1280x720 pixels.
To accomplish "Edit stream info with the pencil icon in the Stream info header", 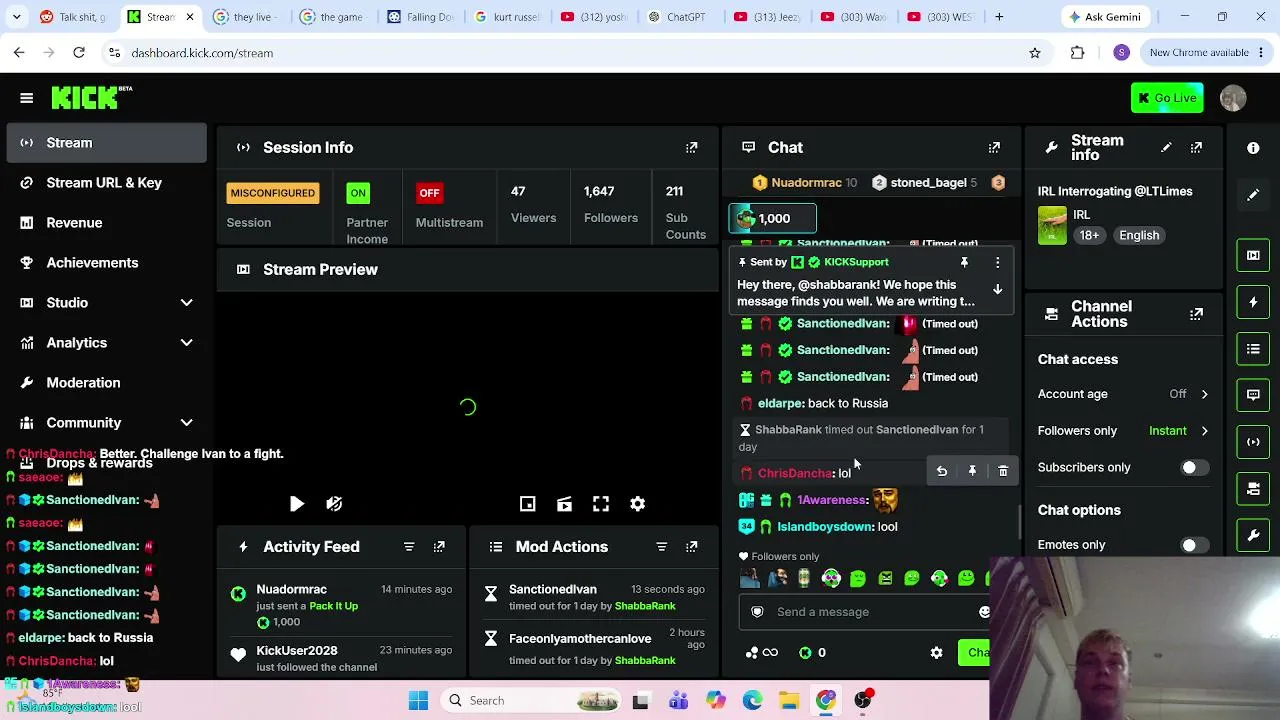I will [1166, 148].
